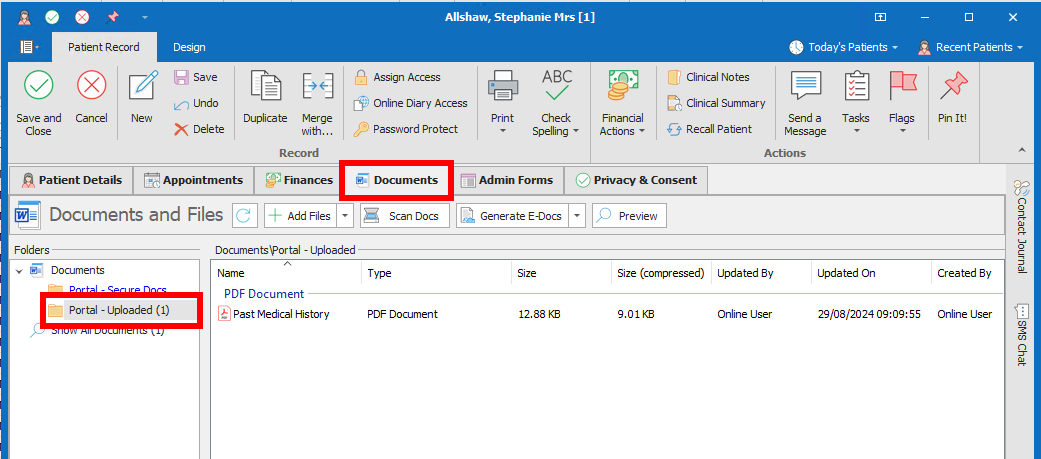Switch to the Design ribbon tab
Viewport: 1041px width, 459px height.
(x=189, y=47)
